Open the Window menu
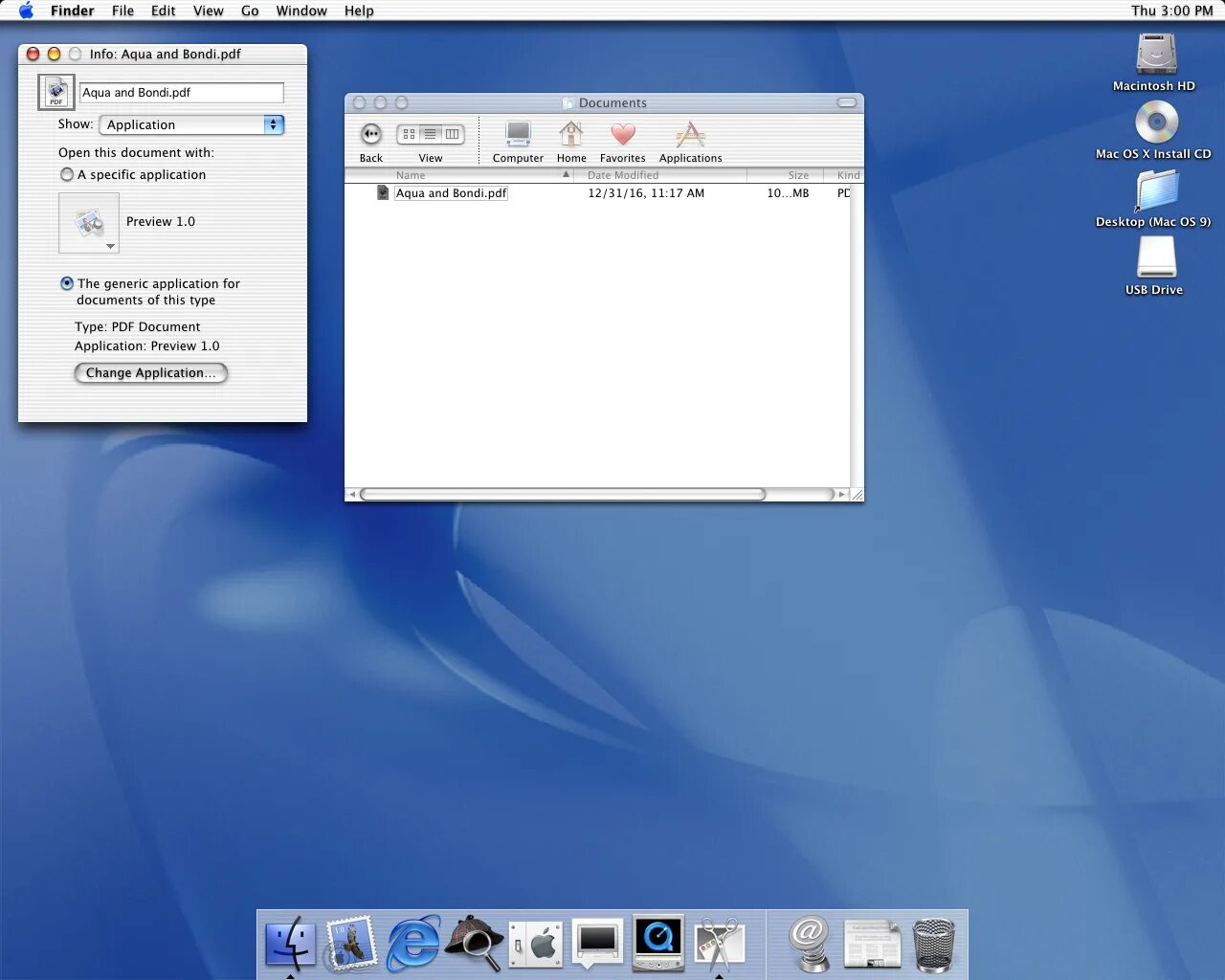This screenshot has height=980, width=1225. click(301, 11)
